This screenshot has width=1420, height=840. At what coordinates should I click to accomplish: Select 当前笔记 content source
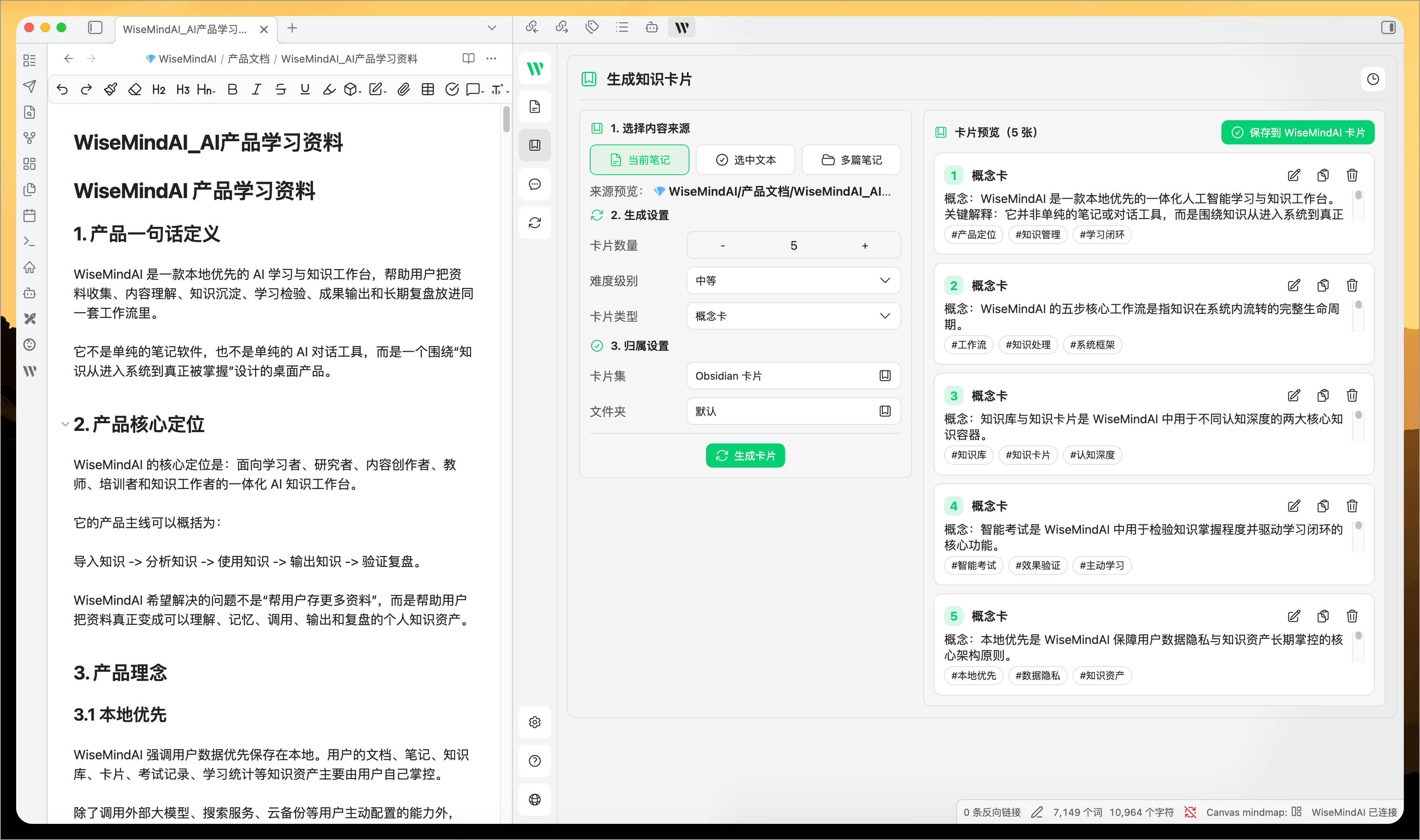coord(639,160)
